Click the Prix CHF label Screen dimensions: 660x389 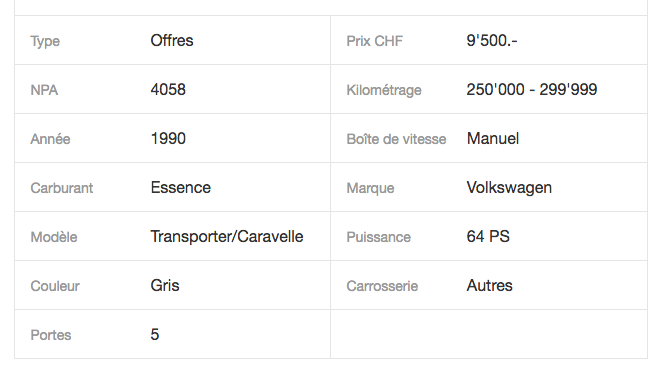(374, 41)
